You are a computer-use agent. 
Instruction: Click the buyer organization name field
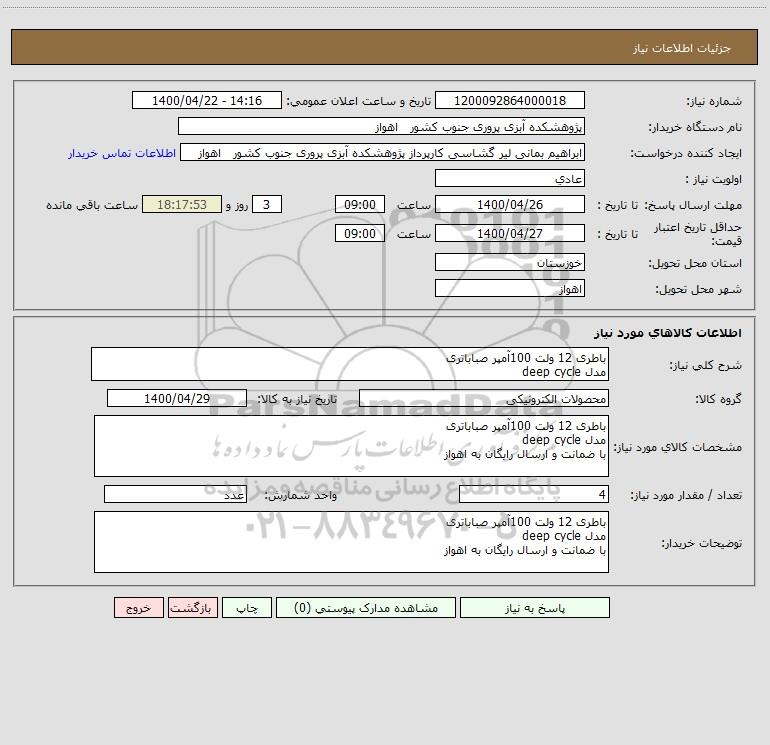(x=381, y=126)
